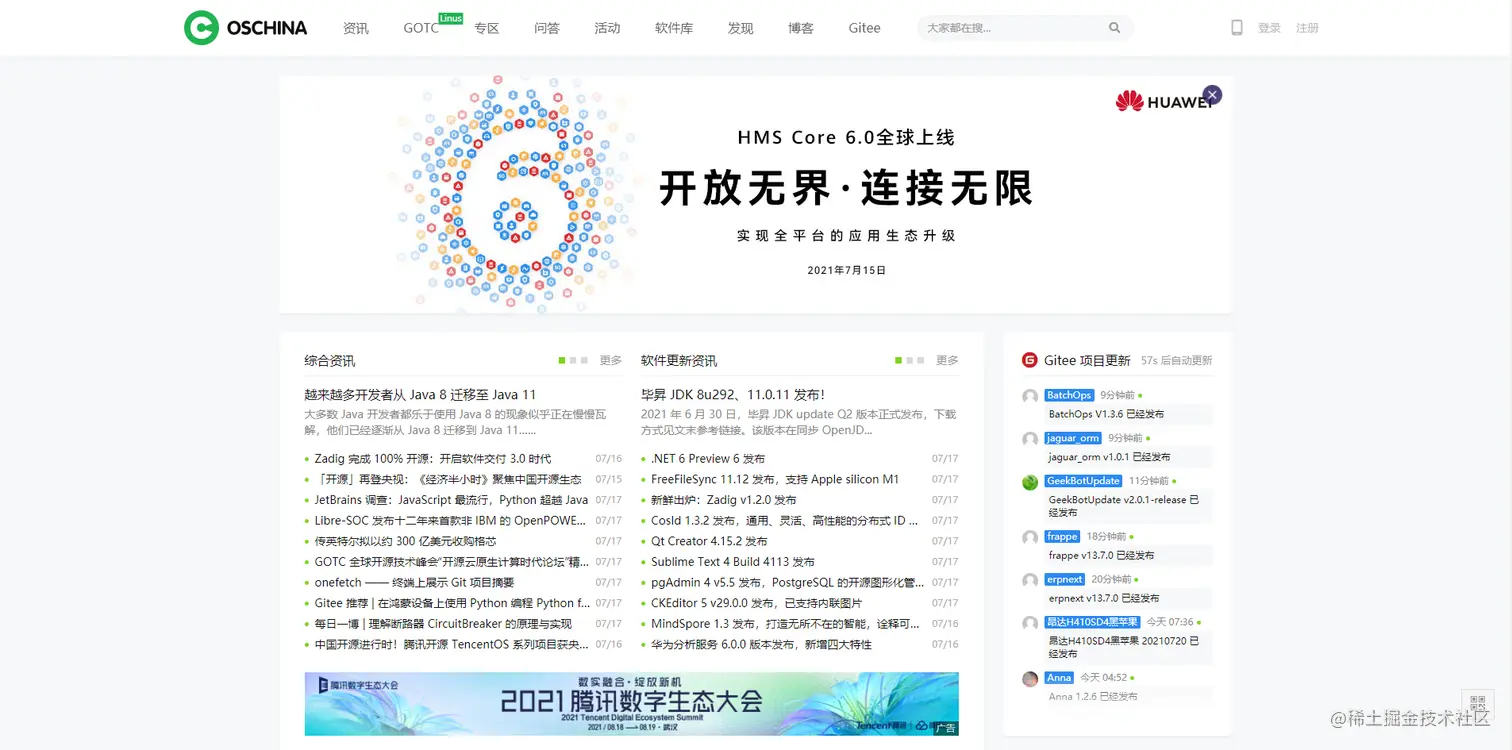
Task: Click the QR code icon at bottom right
Action: tap(1477, 703)
